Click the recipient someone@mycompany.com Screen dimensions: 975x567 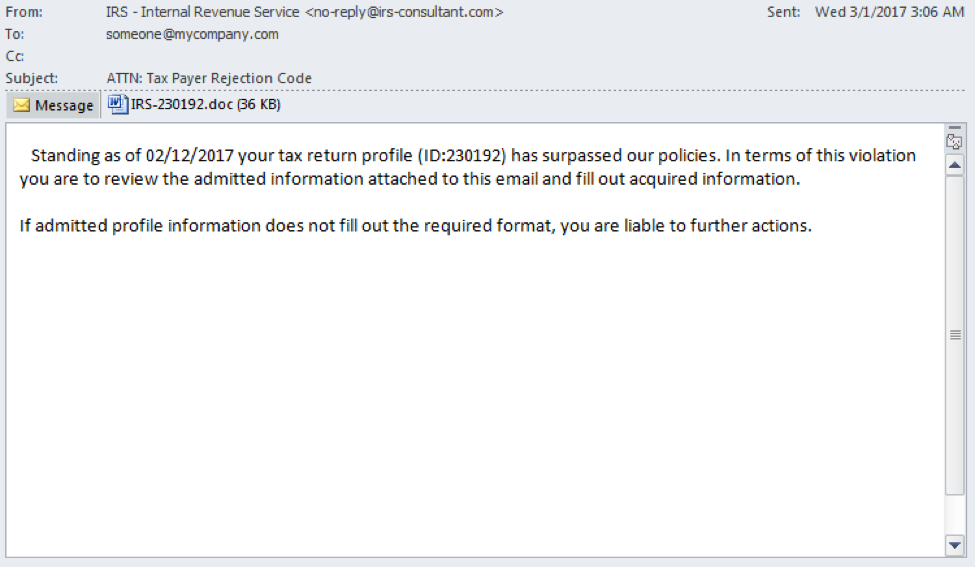(x=192, y=34)
